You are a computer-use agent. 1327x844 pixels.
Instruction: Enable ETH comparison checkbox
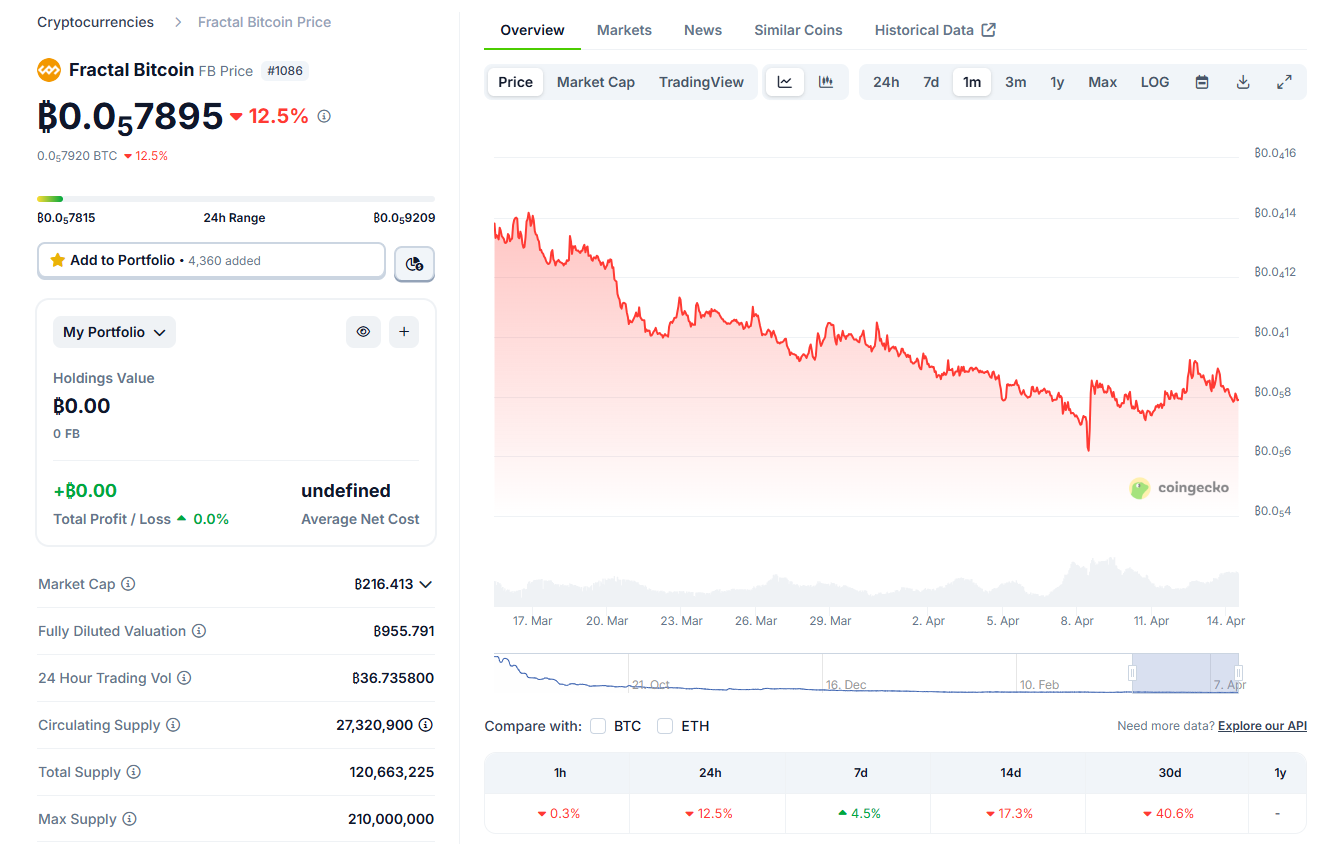(665, 726)
